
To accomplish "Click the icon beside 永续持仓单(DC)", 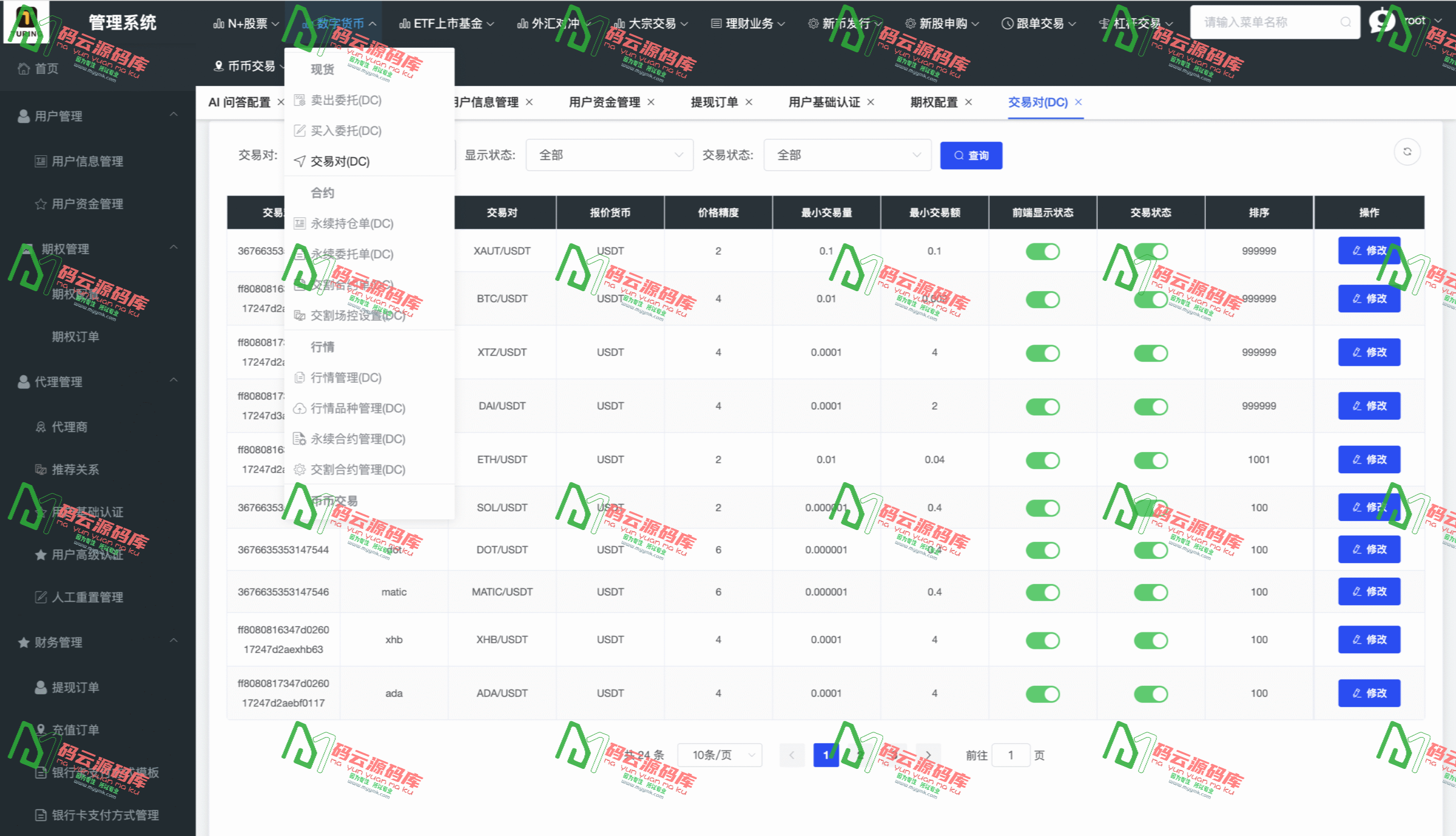I will [300, 224].
